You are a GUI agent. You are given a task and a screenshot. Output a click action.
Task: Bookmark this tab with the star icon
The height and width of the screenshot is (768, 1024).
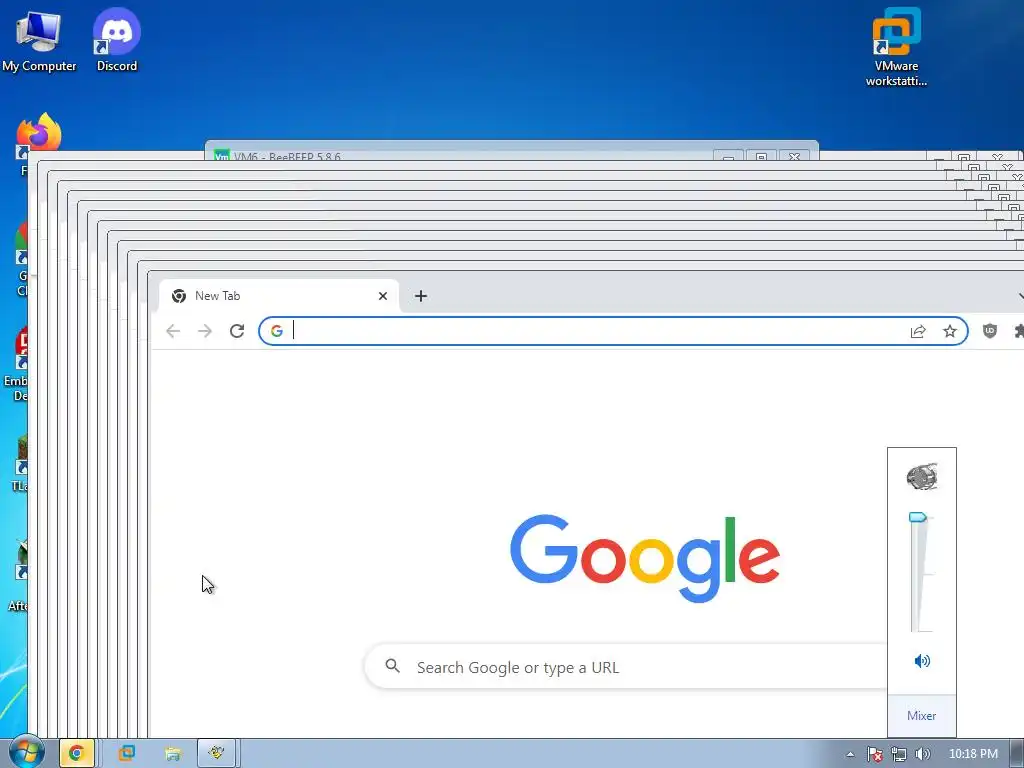(x=950, y=331)
